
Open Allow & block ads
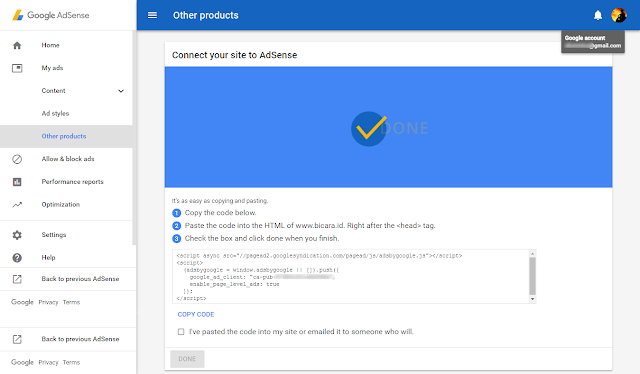68,159
